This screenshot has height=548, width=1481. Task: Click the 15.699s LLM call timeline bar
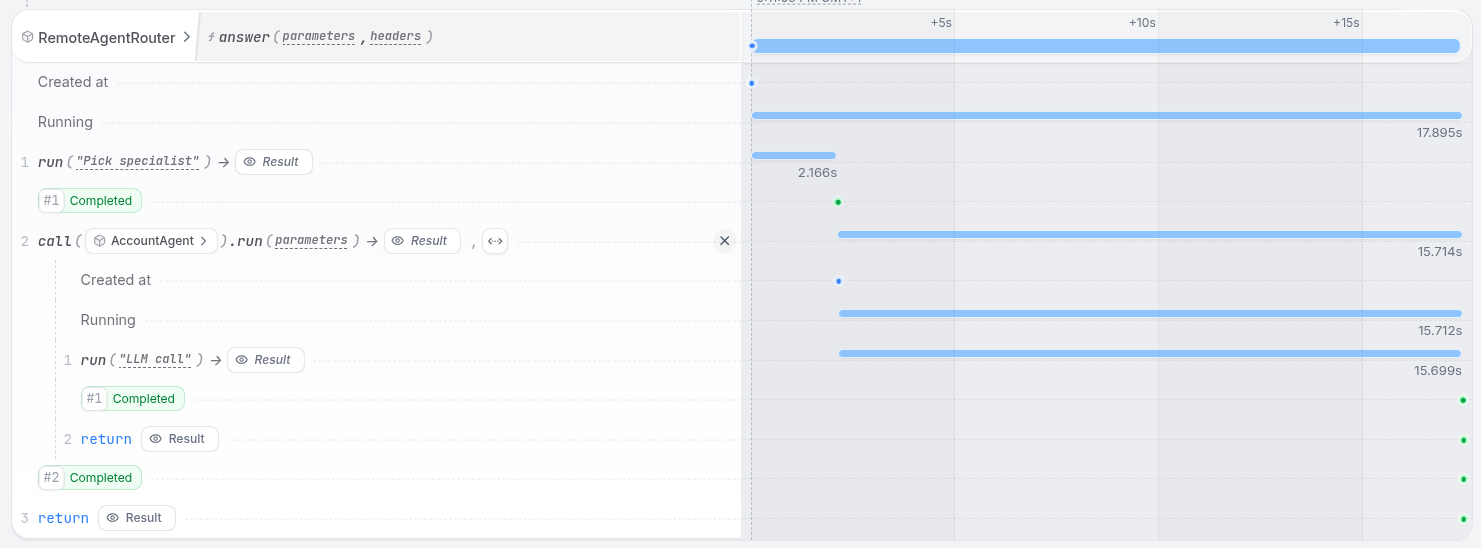point(1150,353)
